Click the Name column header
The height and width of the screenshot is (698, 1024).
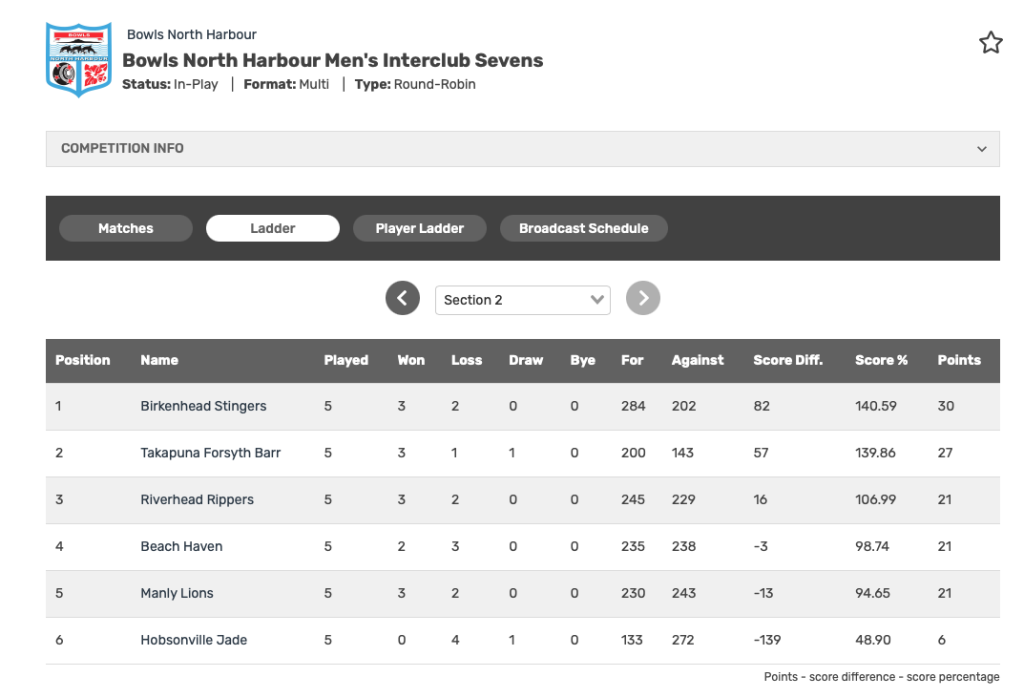tap(159, 360)
